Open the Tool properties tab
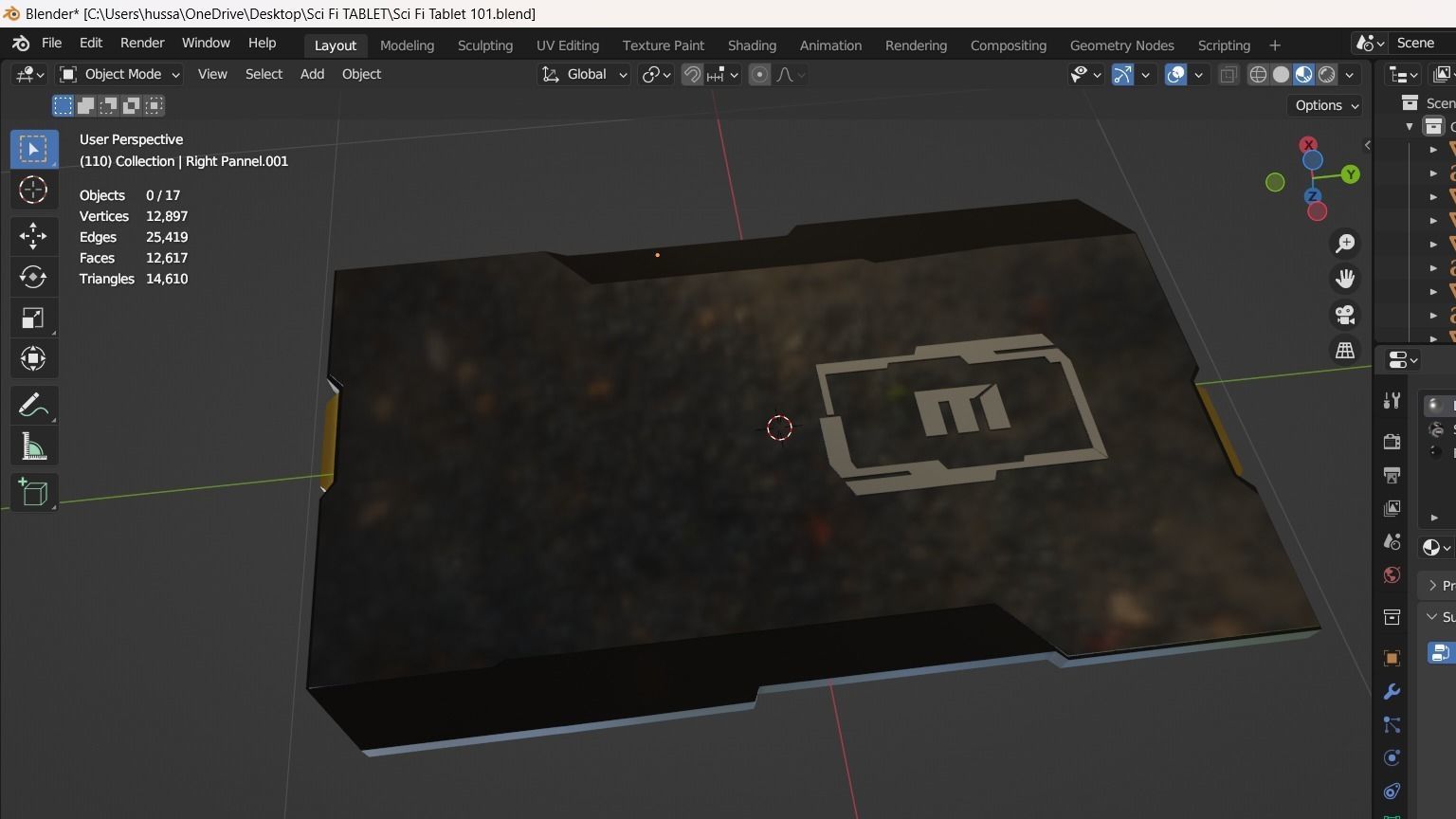The width and height of the screenshot is (1456, 819). tap(1392, 401)
